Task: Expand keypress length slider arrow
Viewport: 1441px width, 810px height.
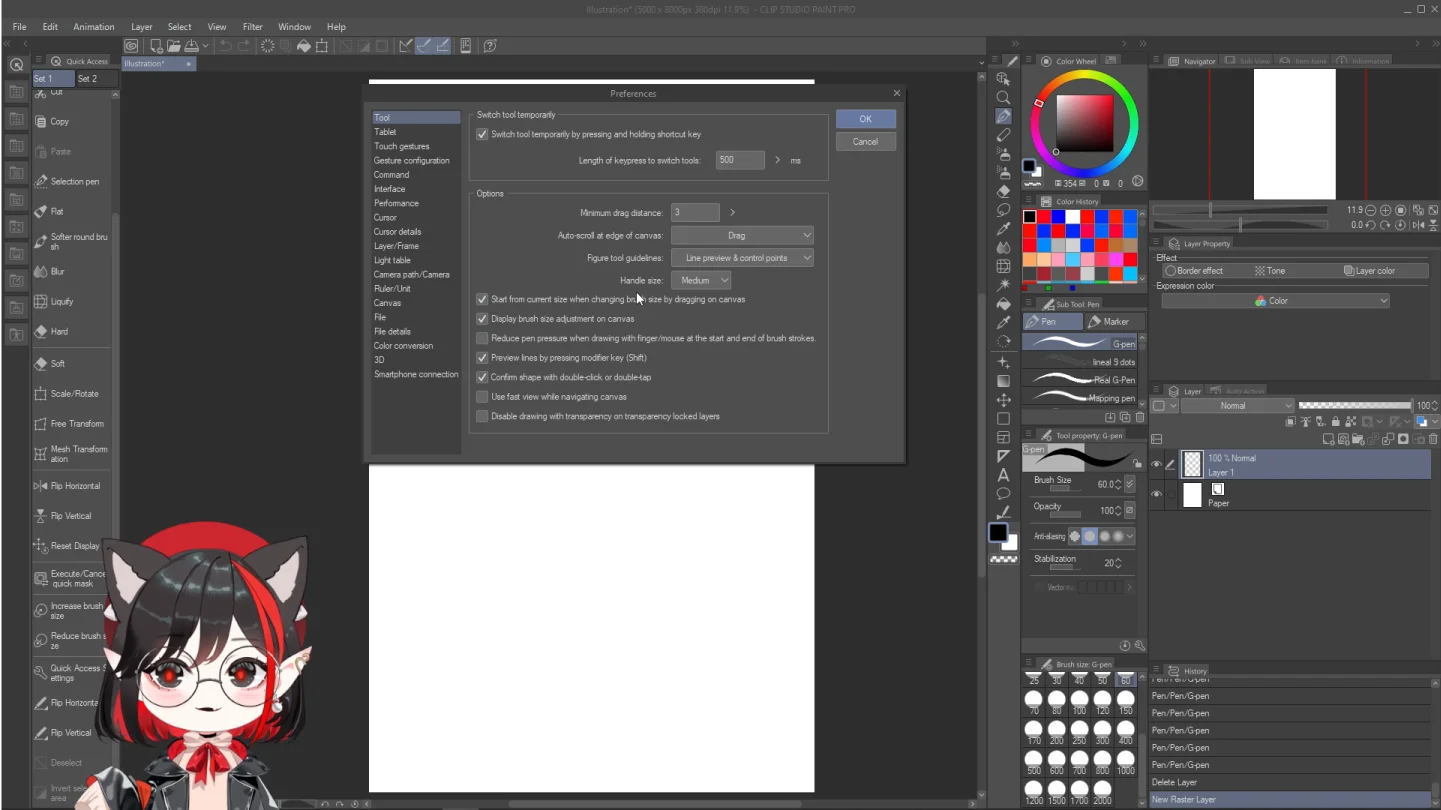Action: 777,160
